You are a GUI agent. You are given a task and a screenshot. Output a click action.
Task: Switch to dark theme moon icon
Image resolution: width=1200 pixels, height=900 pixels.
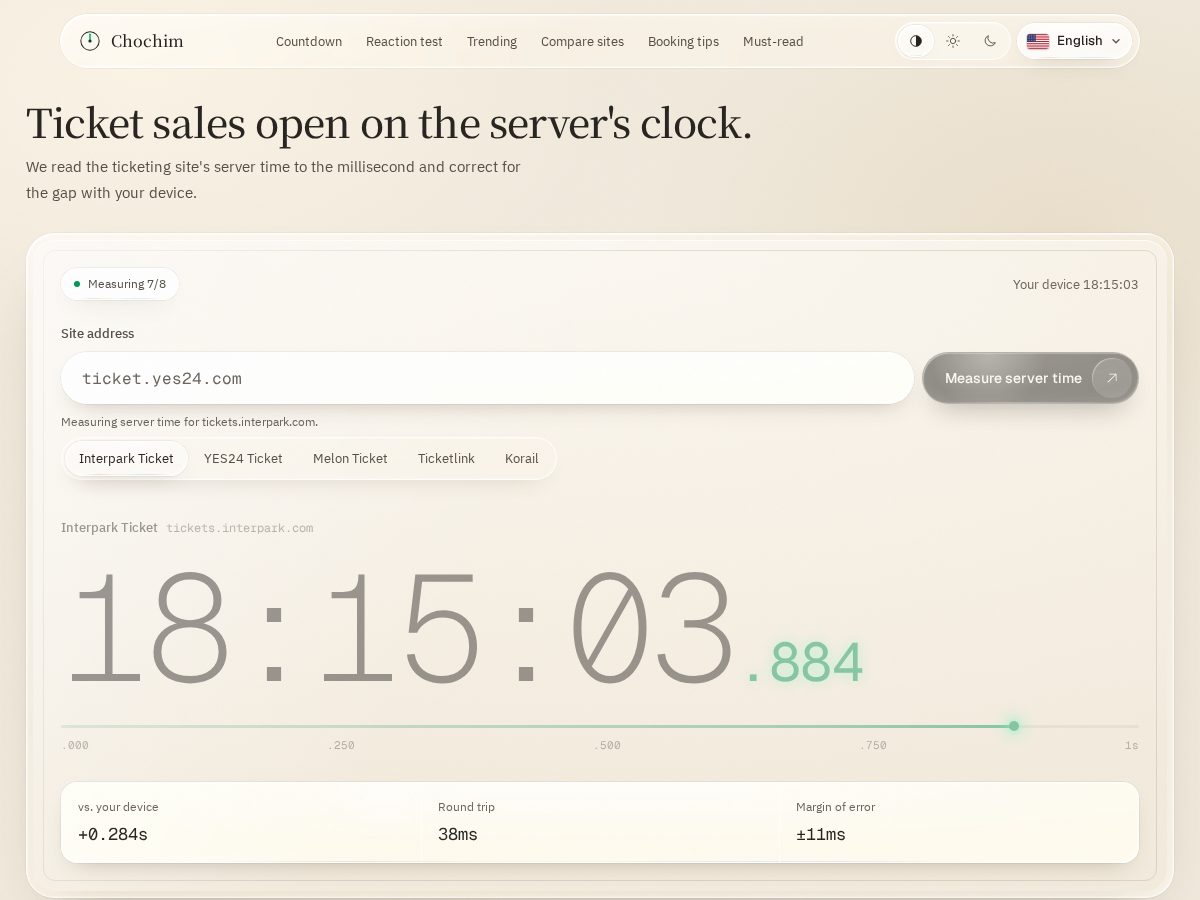click(990, 41)
